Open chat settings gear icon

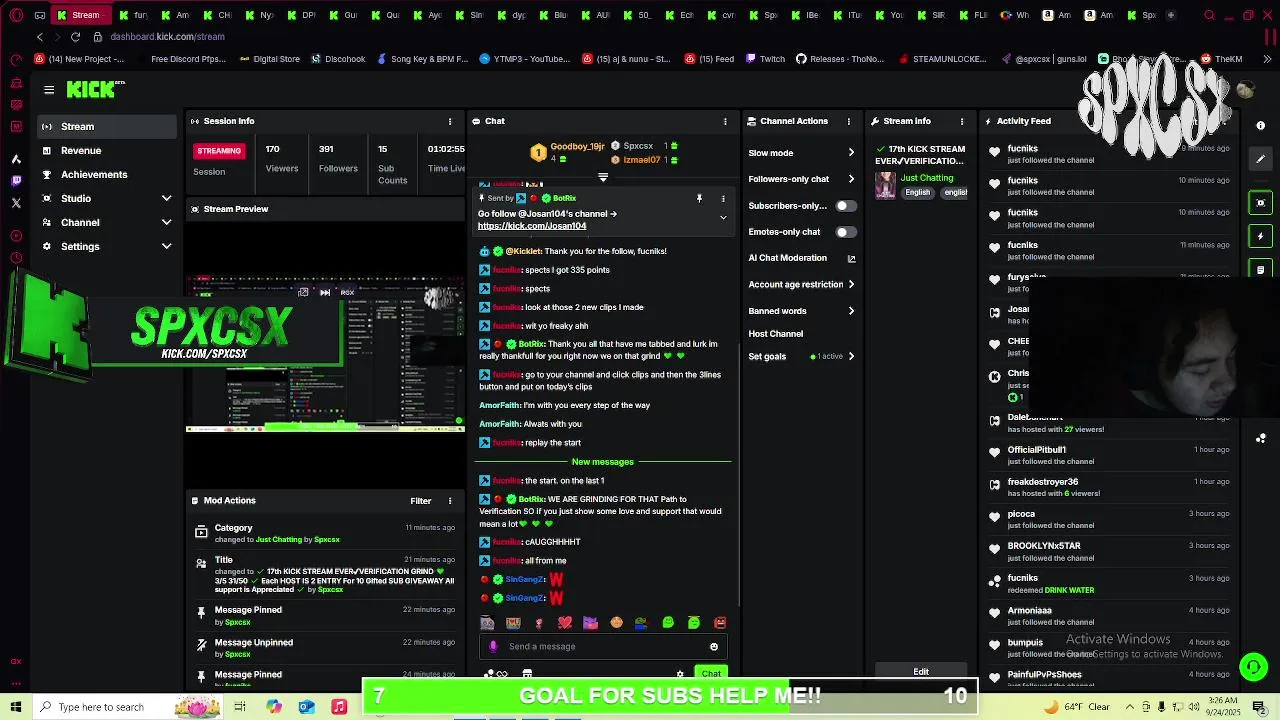pos(680,674)
